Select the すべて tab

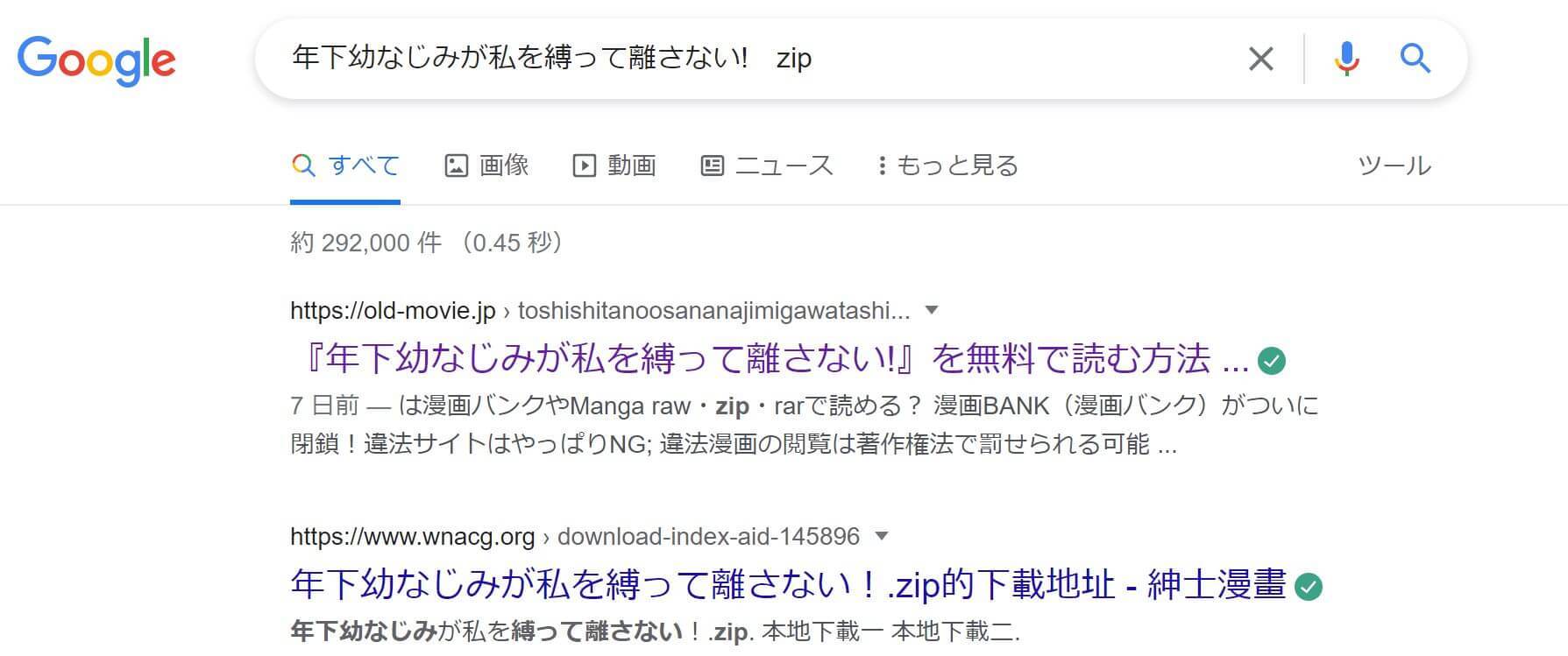(x=345, y=166)
